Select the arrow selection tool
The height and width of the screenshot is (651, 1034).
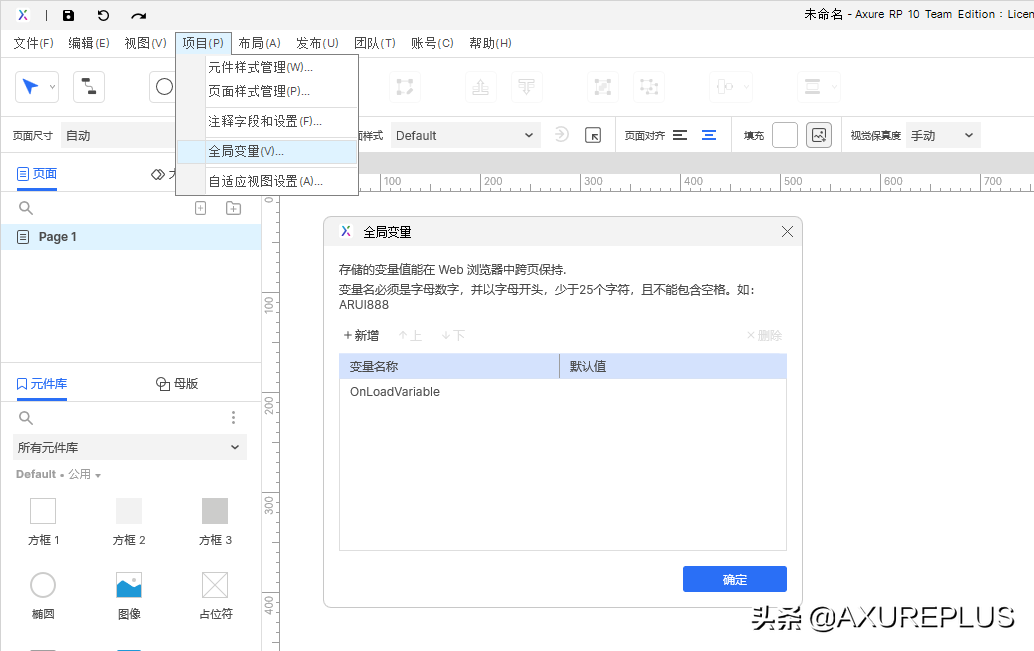31,87
